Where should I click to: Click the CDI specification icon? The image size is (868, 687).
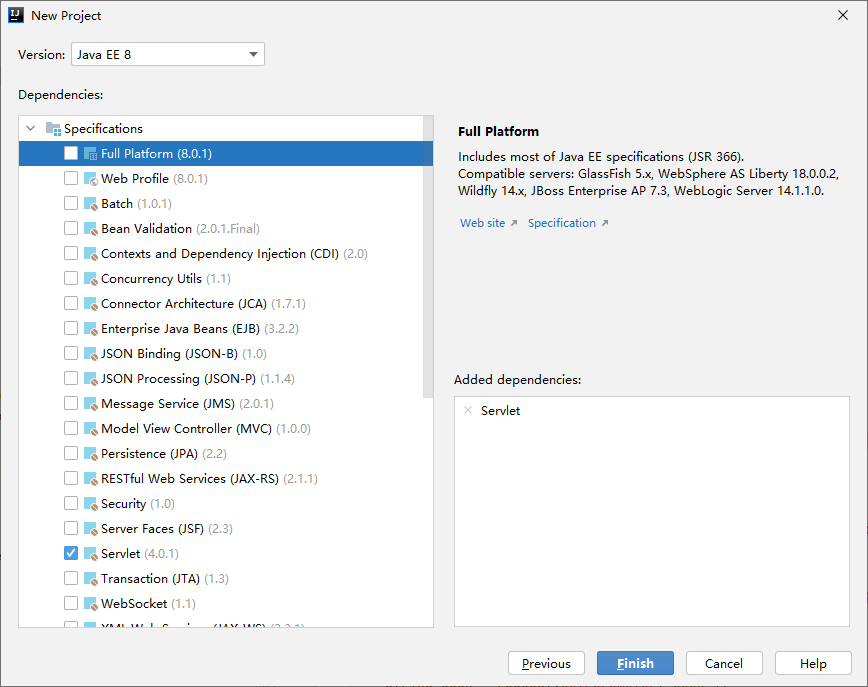click(91, 254)
